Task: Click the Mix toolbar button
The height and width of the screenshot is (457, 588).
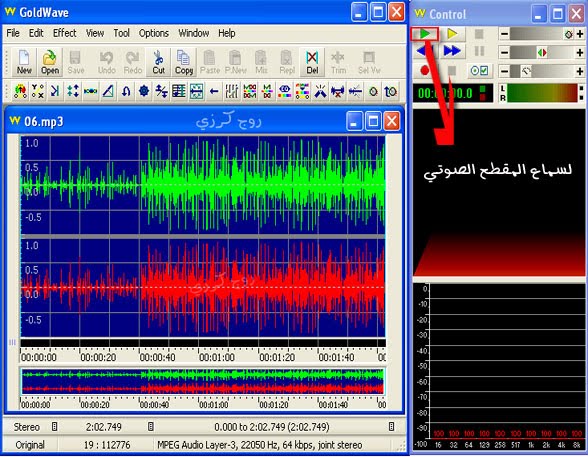Action: coord(261,62)
